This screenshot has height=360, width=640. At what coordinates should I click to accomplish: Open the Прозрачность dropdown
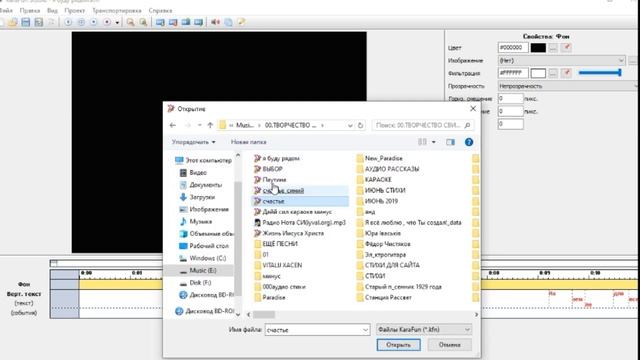568,86
